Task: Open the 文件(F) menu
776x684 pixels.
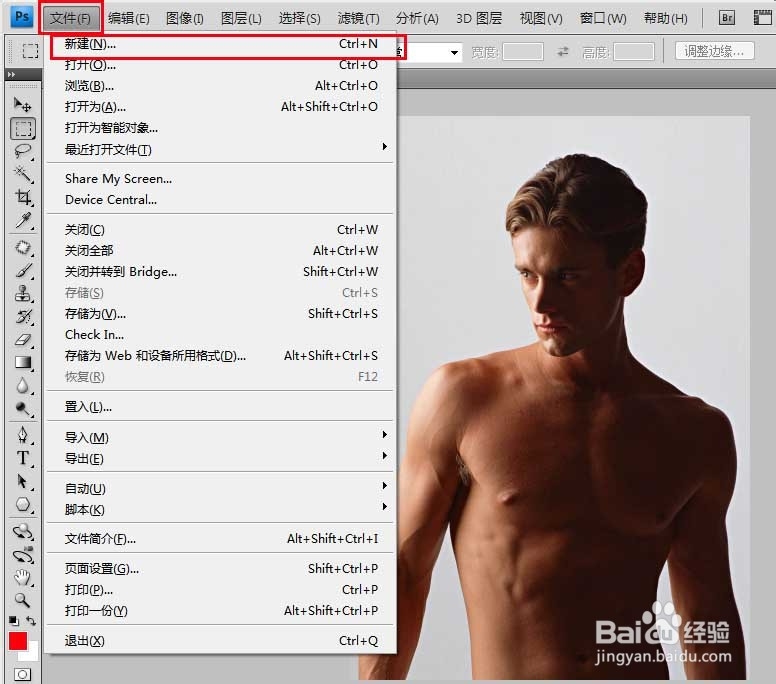Action: (x=70, y=18)
